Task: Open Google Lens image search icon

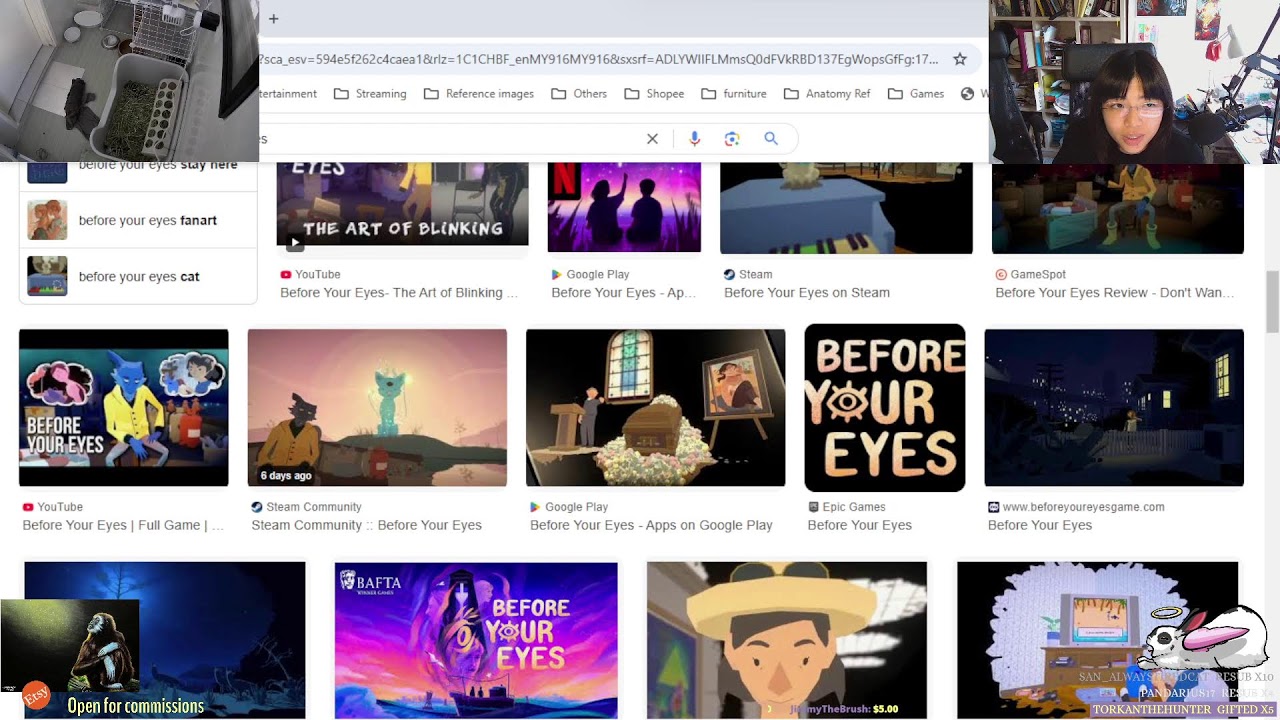Action: point(732,139)
